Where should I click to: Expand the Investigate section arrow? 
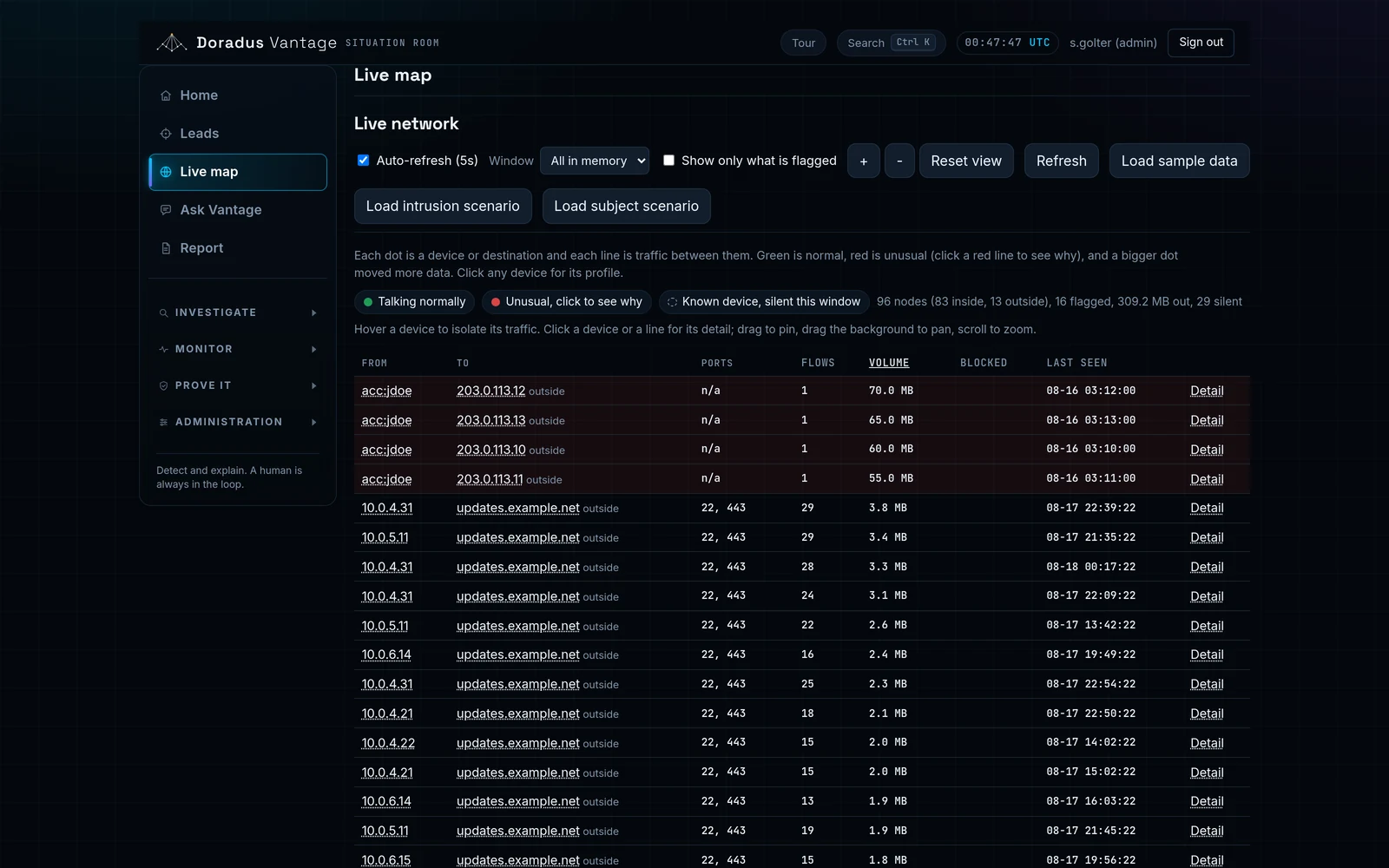tap(314, 312)
